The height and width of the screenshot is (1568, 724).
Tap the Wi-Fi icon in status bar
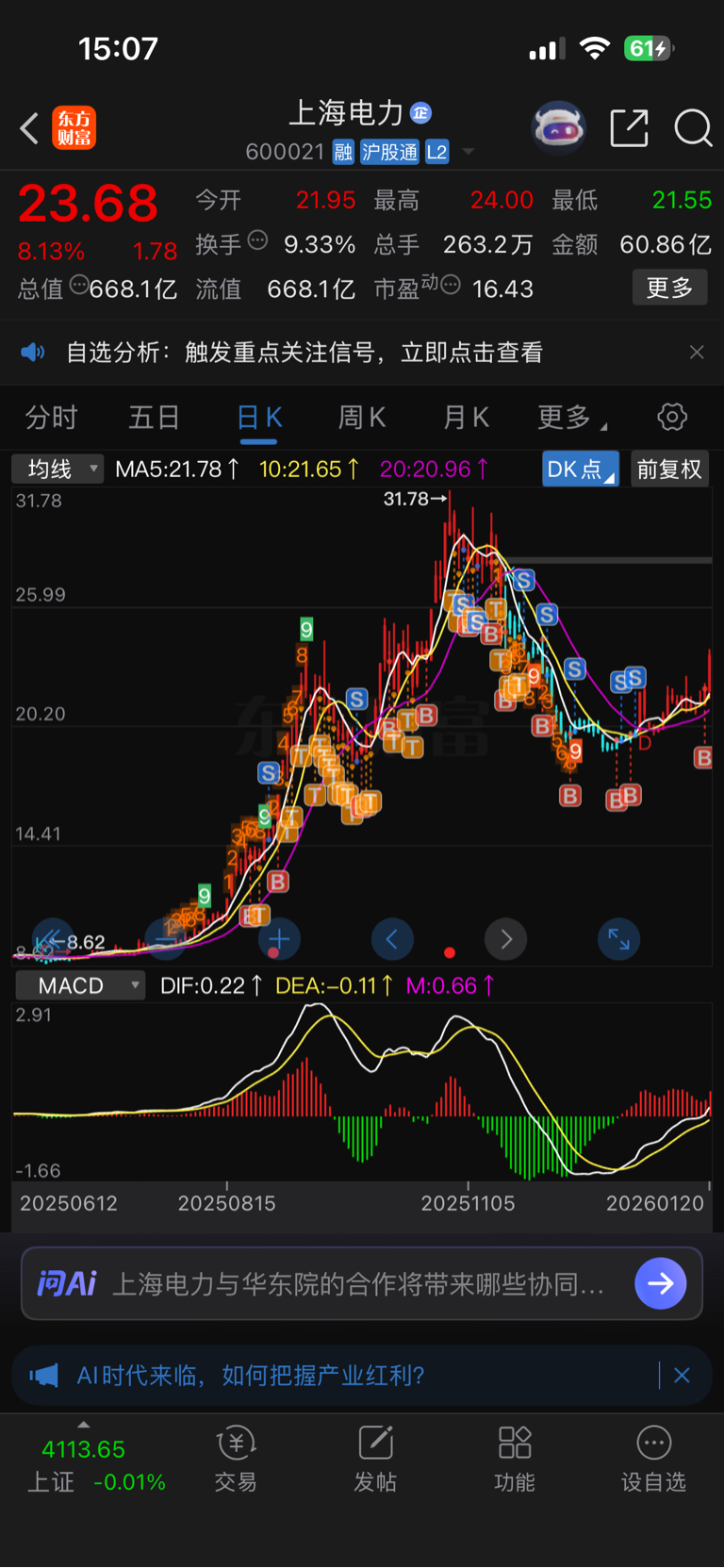[x=594, y=48]
